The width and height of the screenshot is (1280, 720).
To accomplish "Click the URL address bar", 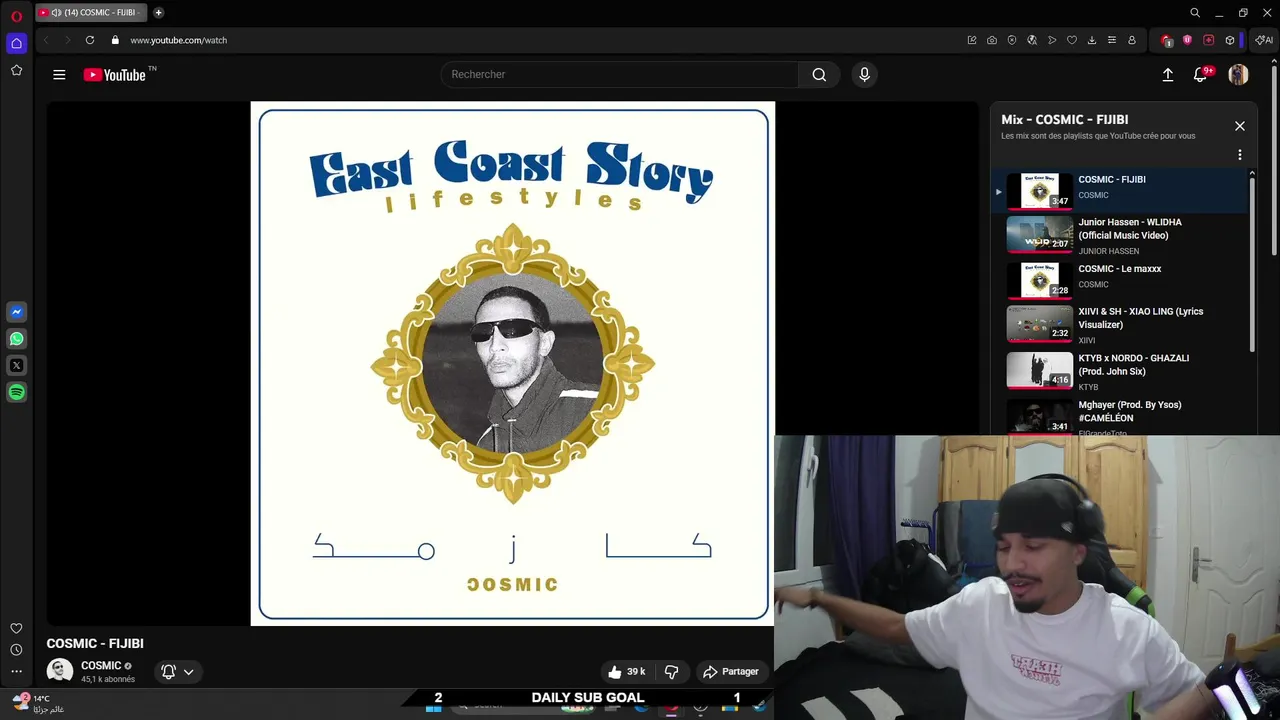I will [540, 40].
